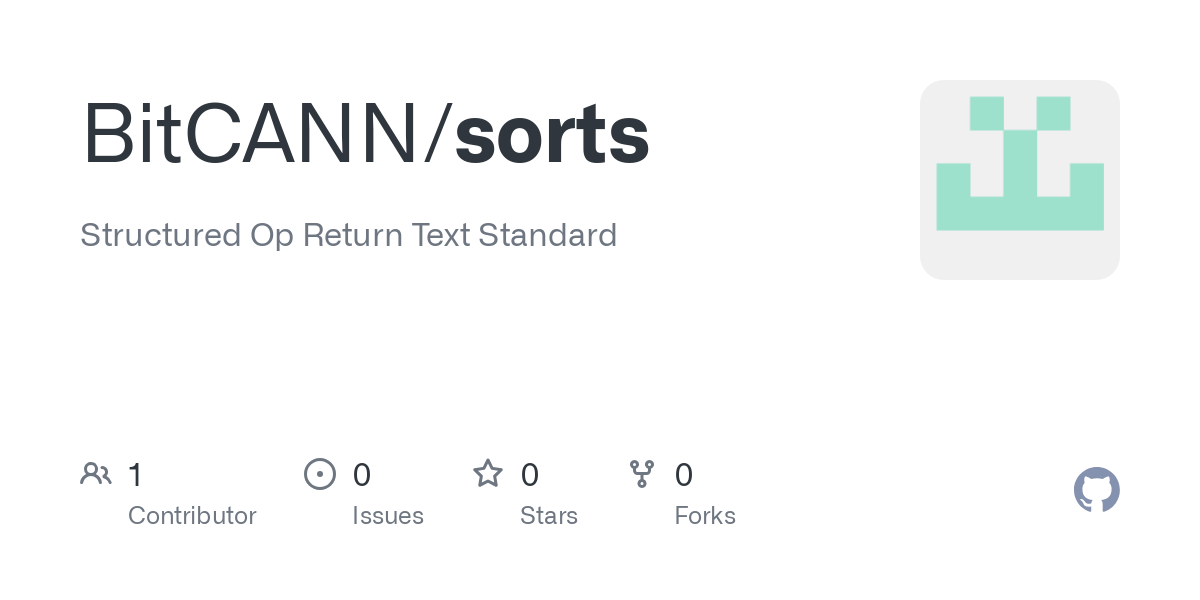The height and width of the screenshot is (600, 1200).
Task: Select the Stars label
Action: 549,516
